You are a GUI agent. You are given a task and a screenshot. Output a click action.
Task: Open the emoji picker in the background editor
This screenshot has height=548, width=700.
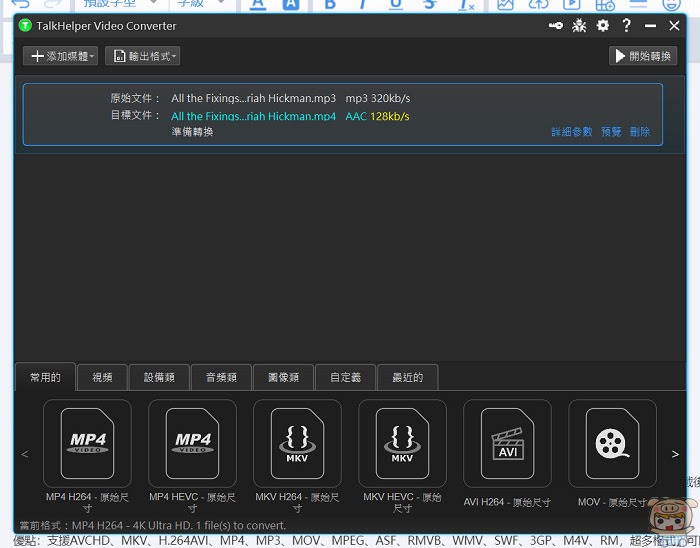[671, 4]
